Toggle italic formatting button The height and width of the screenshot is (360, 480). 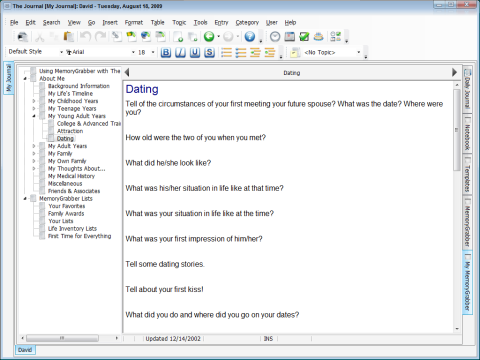(180, 52)
